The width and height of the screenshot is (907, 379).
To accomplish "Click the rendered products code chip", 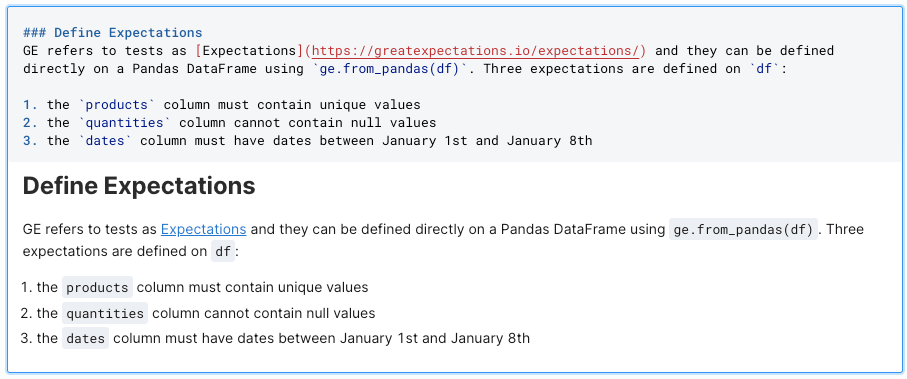I will [97, 287].
